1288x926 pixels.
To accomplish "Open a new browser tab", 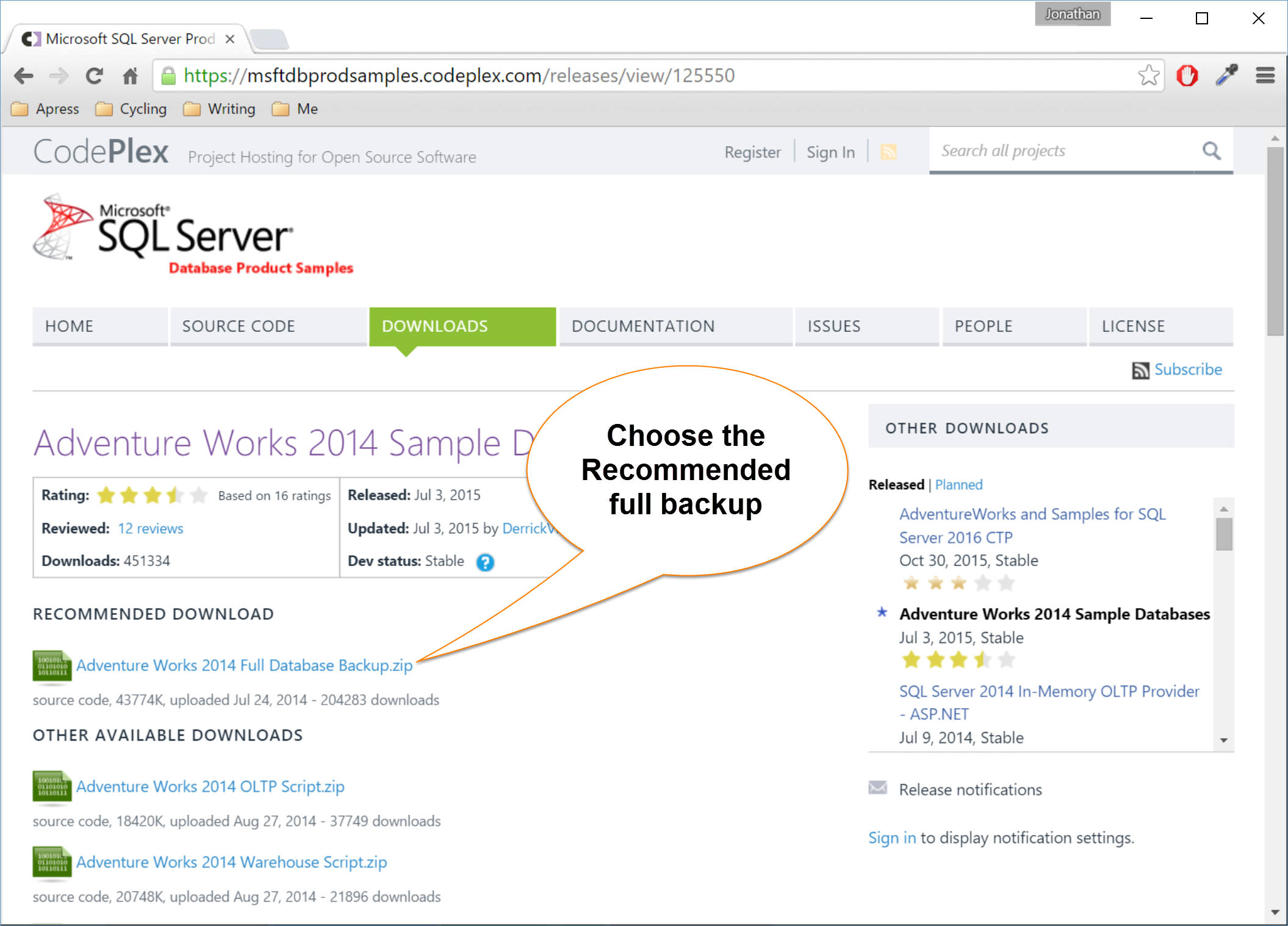I will click(269, 39).
